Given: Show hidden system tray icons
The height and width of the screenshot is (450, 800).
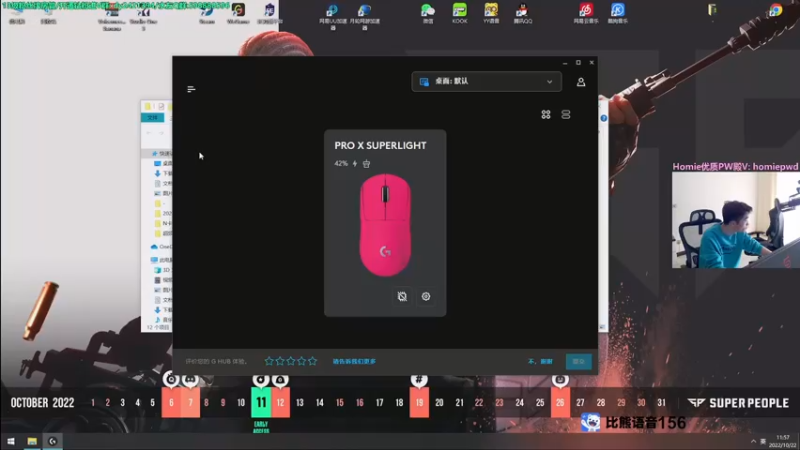Looking at the screenshot, I should point(753,441).
